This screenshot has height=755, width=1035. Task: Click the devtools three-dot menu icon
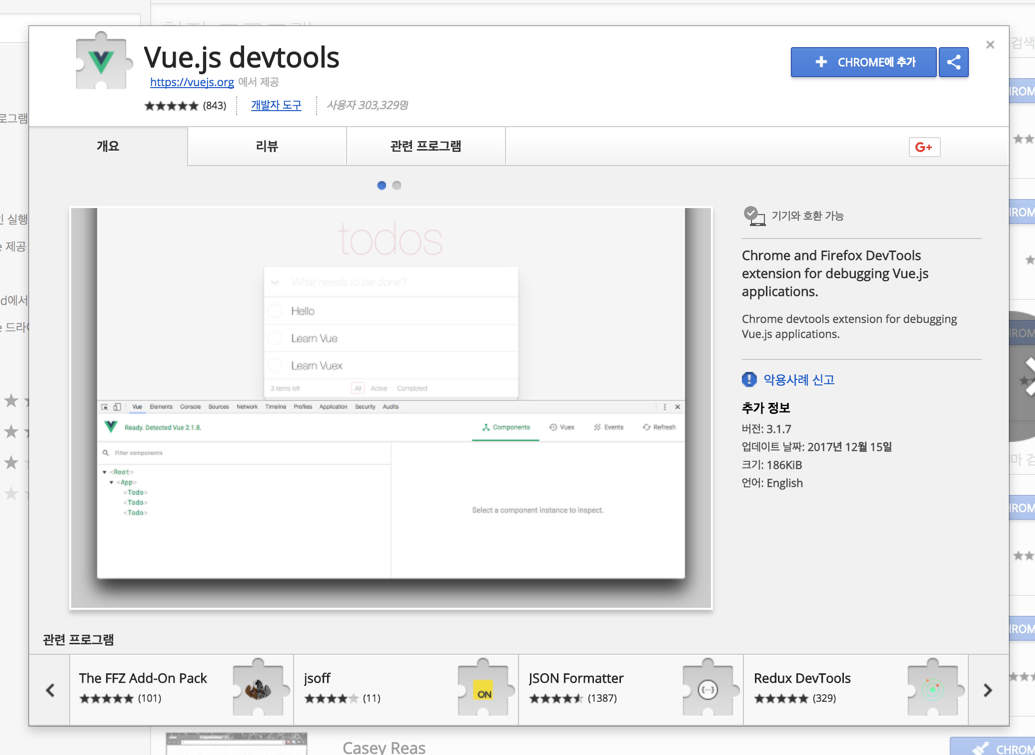coord(665,407)
